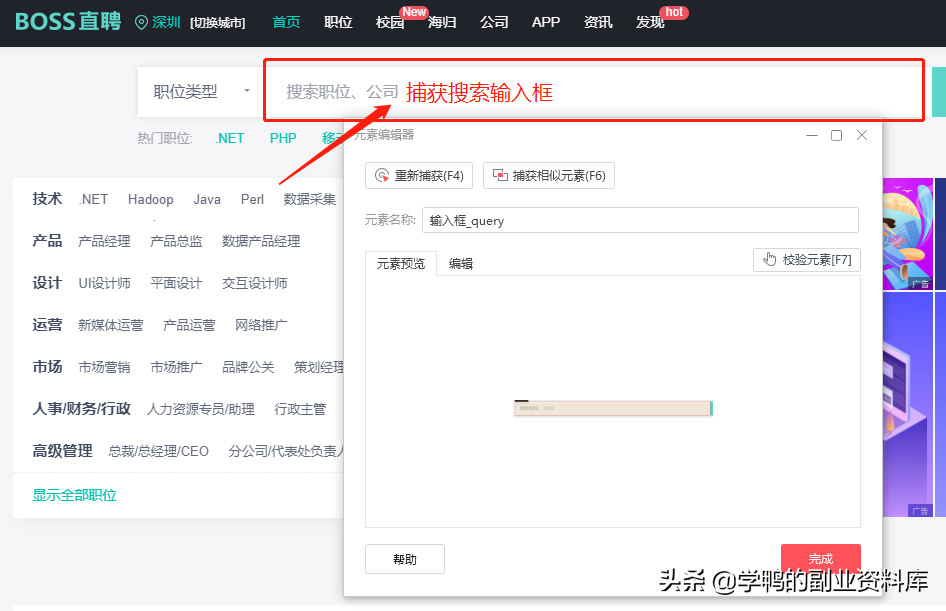Click the 产品经理 job link

pos(104,241)
